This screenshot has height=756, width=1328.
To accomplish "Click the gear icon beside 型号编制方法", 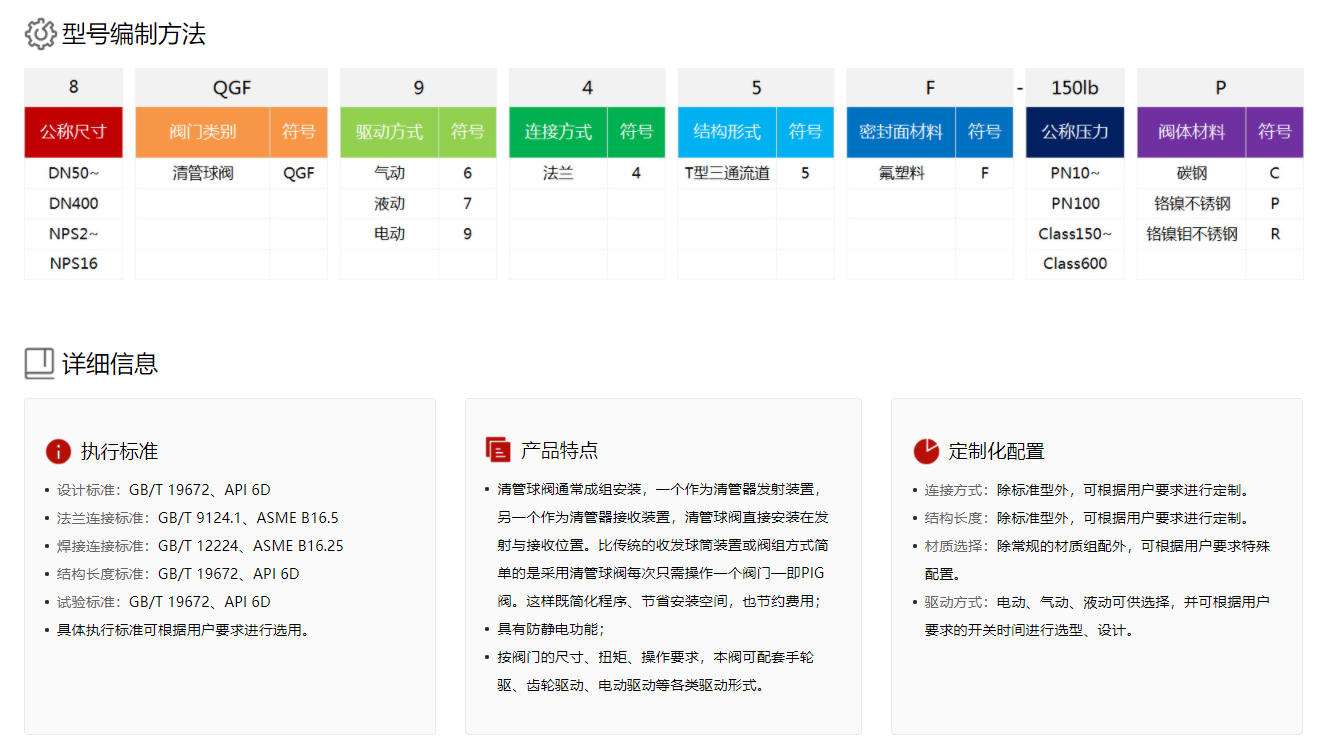I will coord(40,35).
